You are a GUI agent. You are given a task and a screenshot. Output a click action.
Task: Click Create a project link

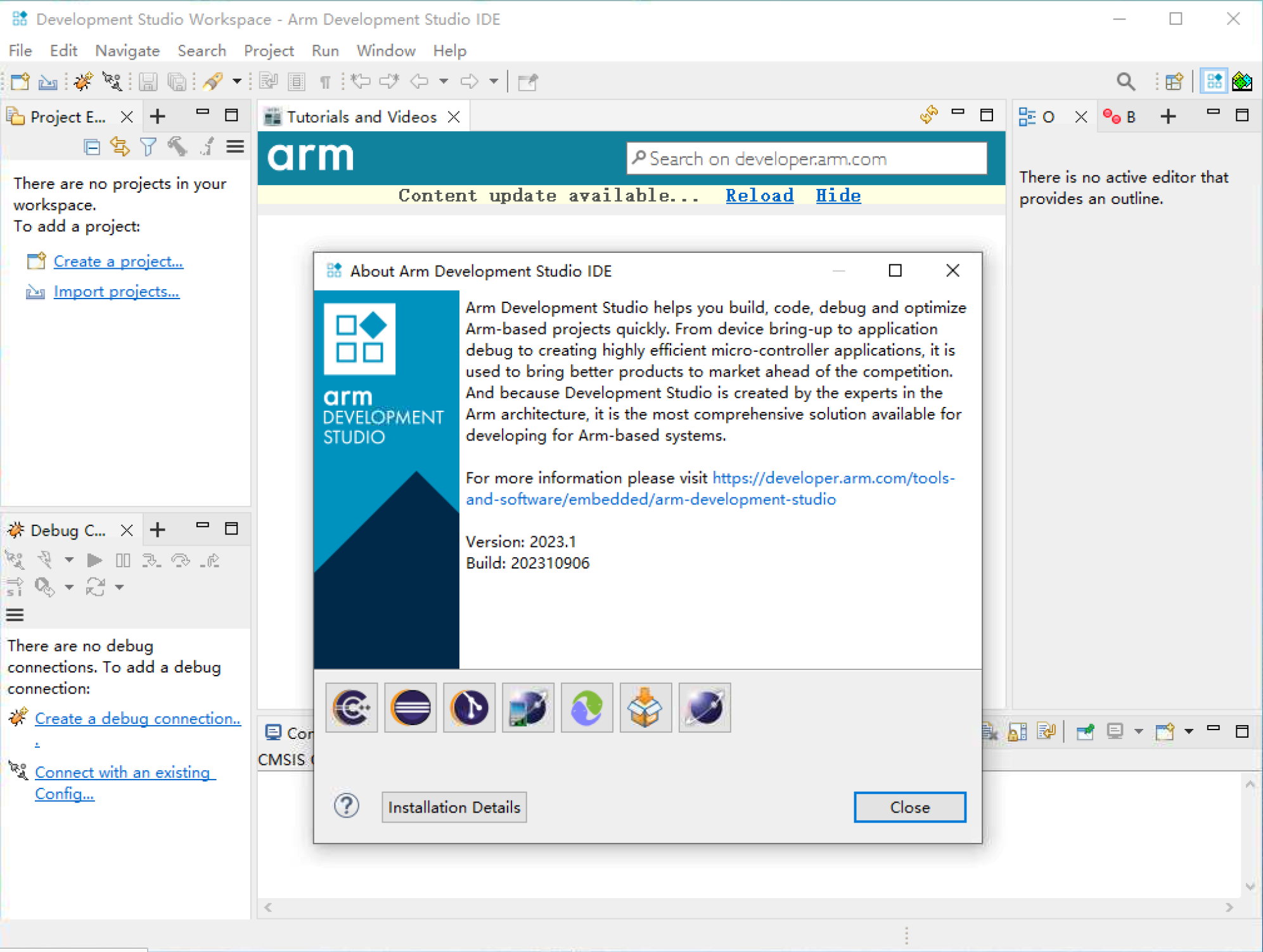(x=118, y=261)
